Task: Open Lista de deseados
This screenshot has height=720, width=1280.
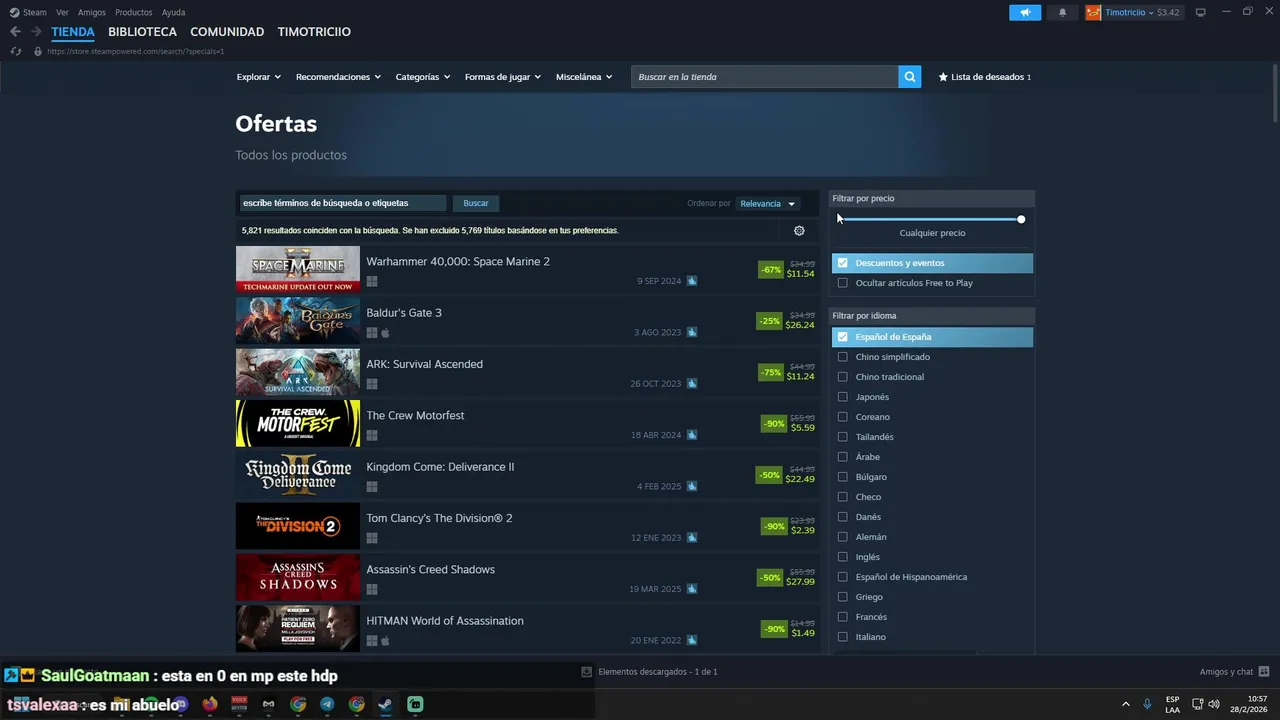Action: pyautogui.click(x=985, y=77)
